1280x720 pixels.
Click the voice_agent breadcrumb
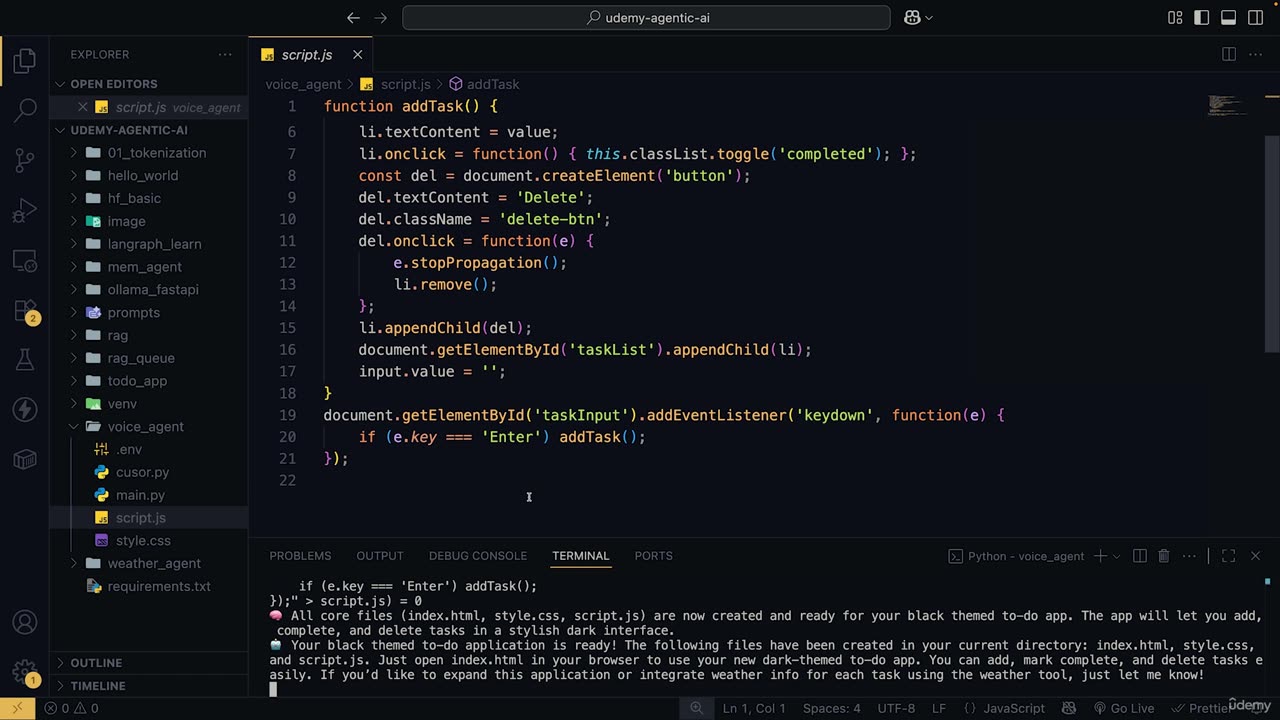pyautogui.click(x=303, y=84)
